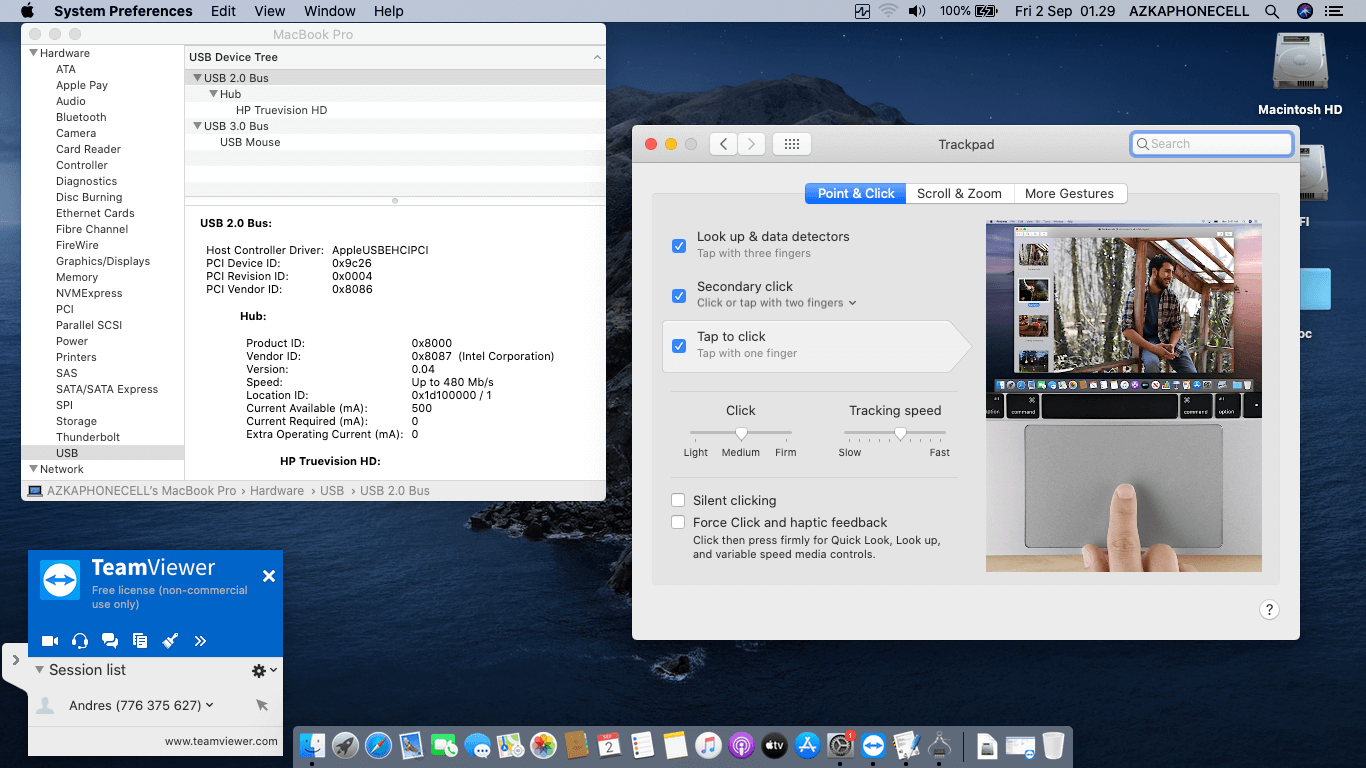Image resolution: width=1366 pixels, height=768 pixels.
Task: Open the TeamViewer session settings gear dropdown
Action: 263,670
